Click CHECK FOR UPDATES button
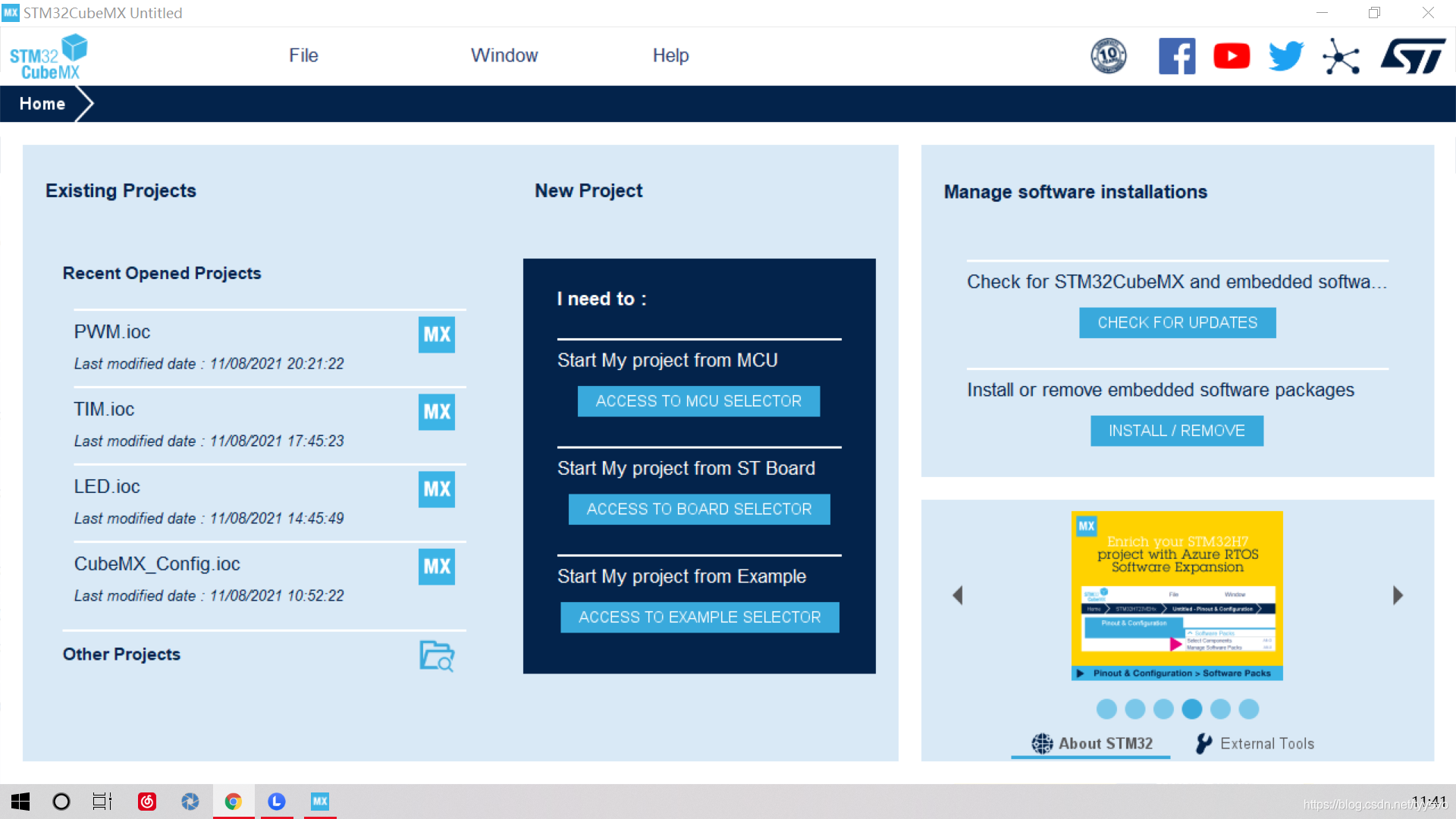The width and height of the screenshot is (1456, 819). click(1177, 323)
